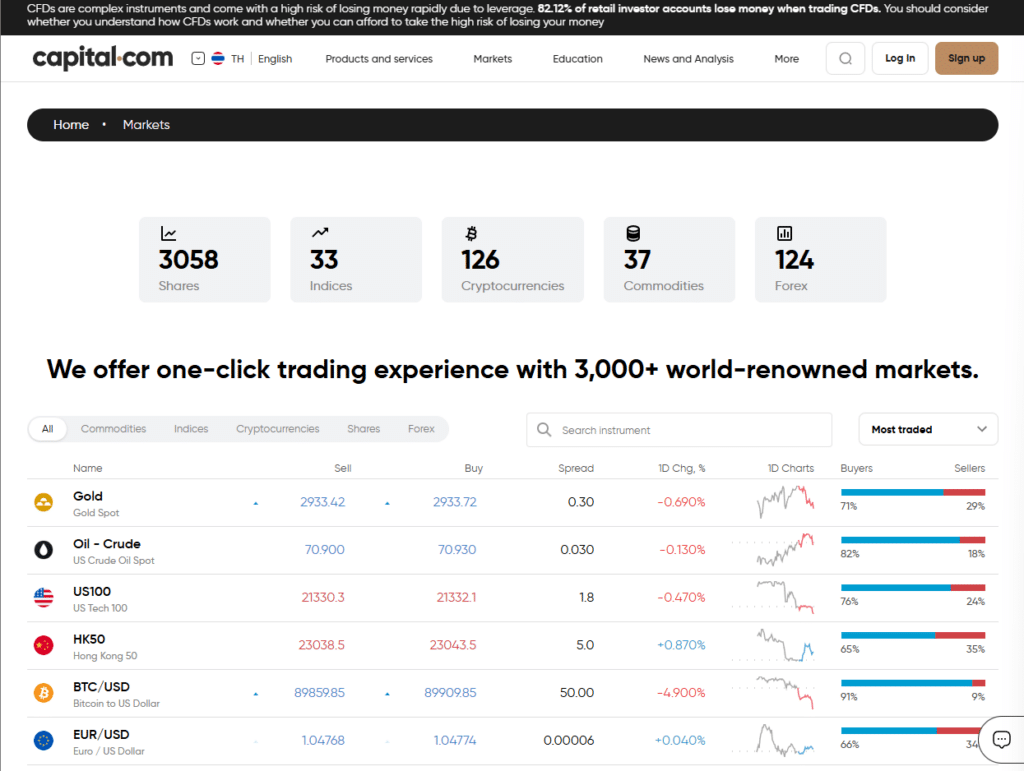The height and width of the screenshot is (771, 1024).
Task: Click the Indices trend arrow icon on the 33 card
Action: point(320,232)
